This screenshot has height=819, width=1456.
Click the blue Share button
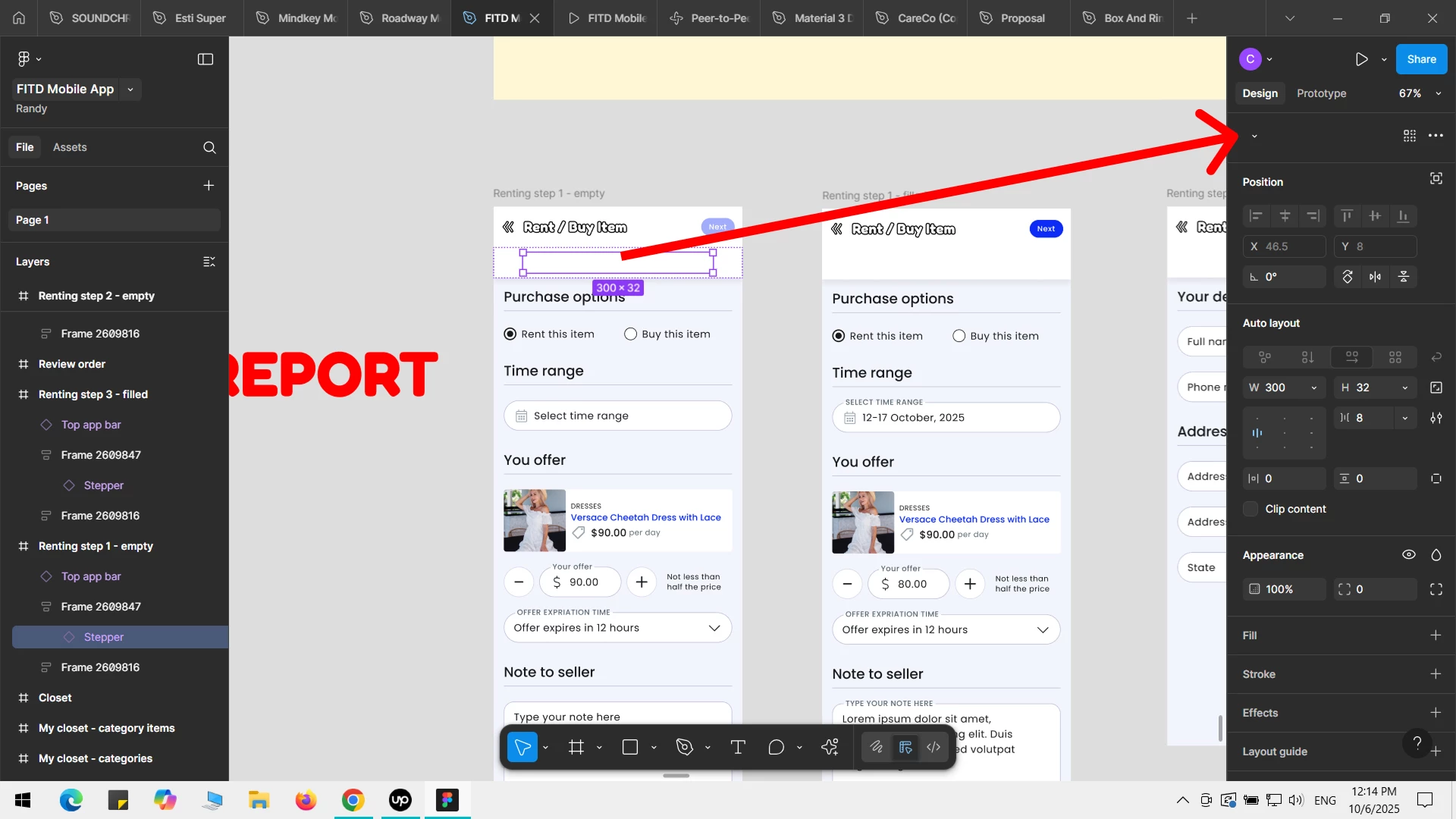point(1420,59)
